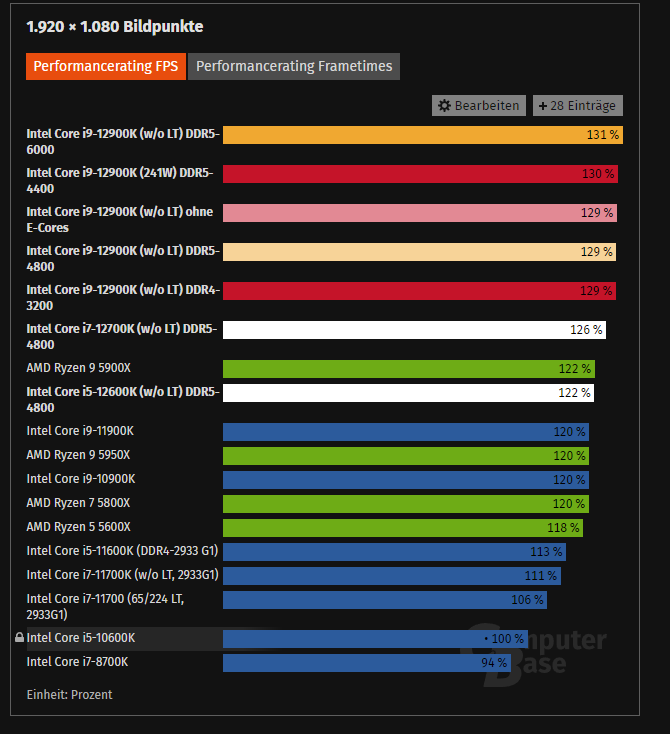Expand the +28 Einträge list
The width and height of the screenshot is (670, 734).
click(x=578, y=106)
